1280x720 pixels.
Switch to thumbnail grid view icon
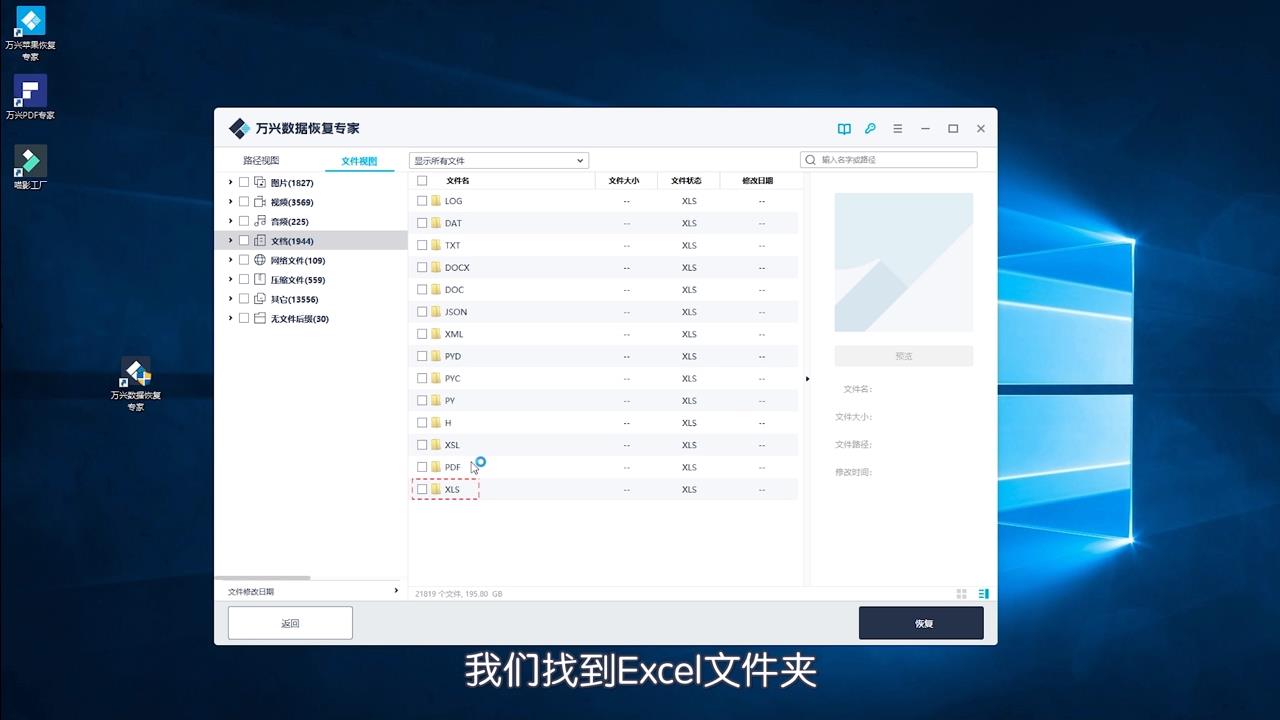pyautogui.click(x=962, y=593)
